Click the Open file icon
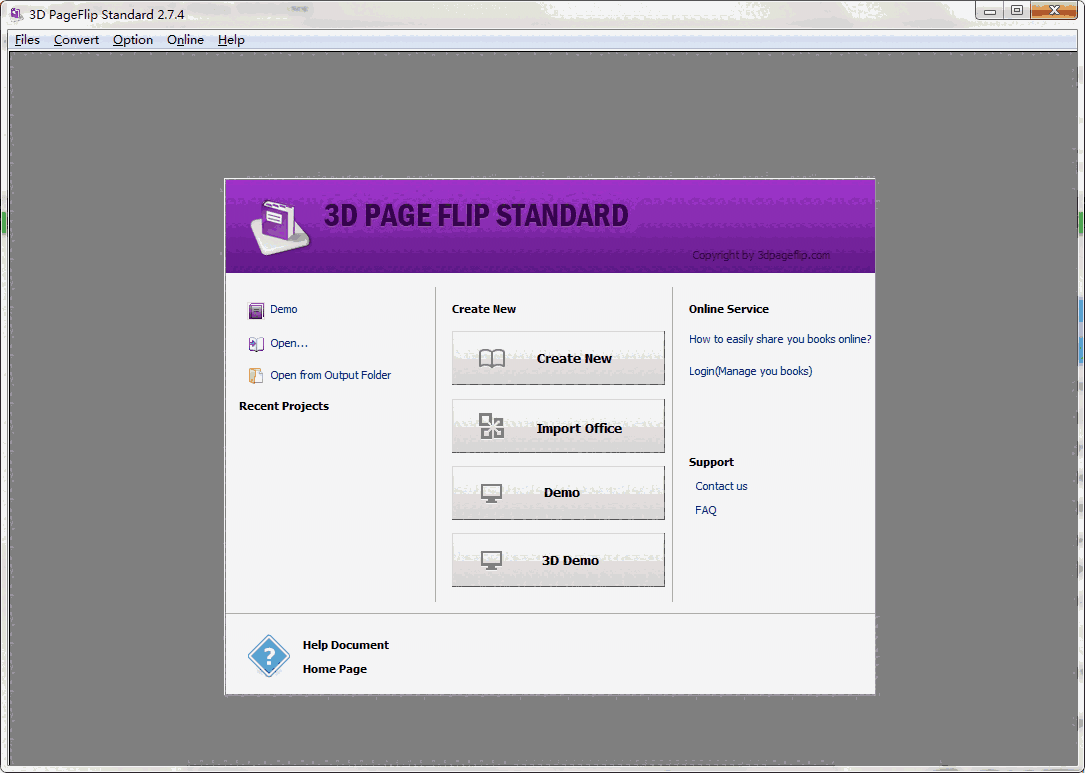 (x=256, y=344)
